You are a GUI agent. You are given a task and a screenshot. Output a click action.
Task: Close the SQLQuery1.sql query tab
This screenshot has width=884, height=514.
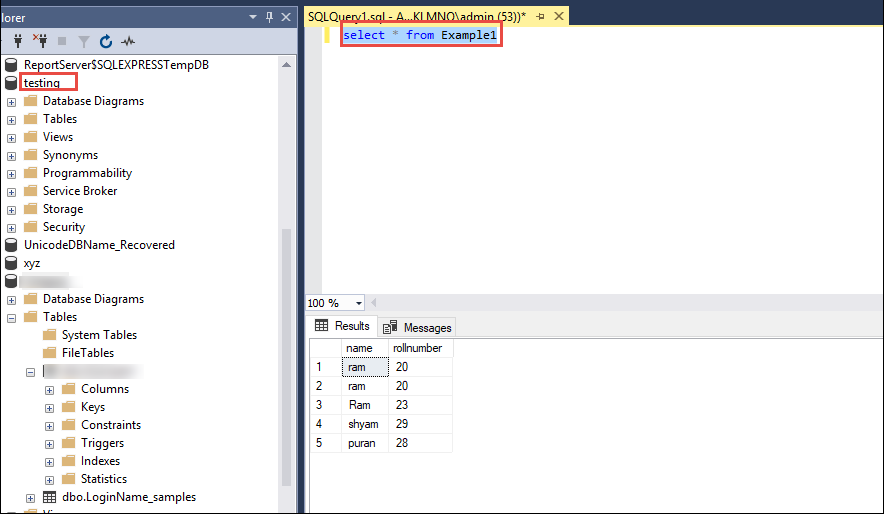(x=559, y=16)
